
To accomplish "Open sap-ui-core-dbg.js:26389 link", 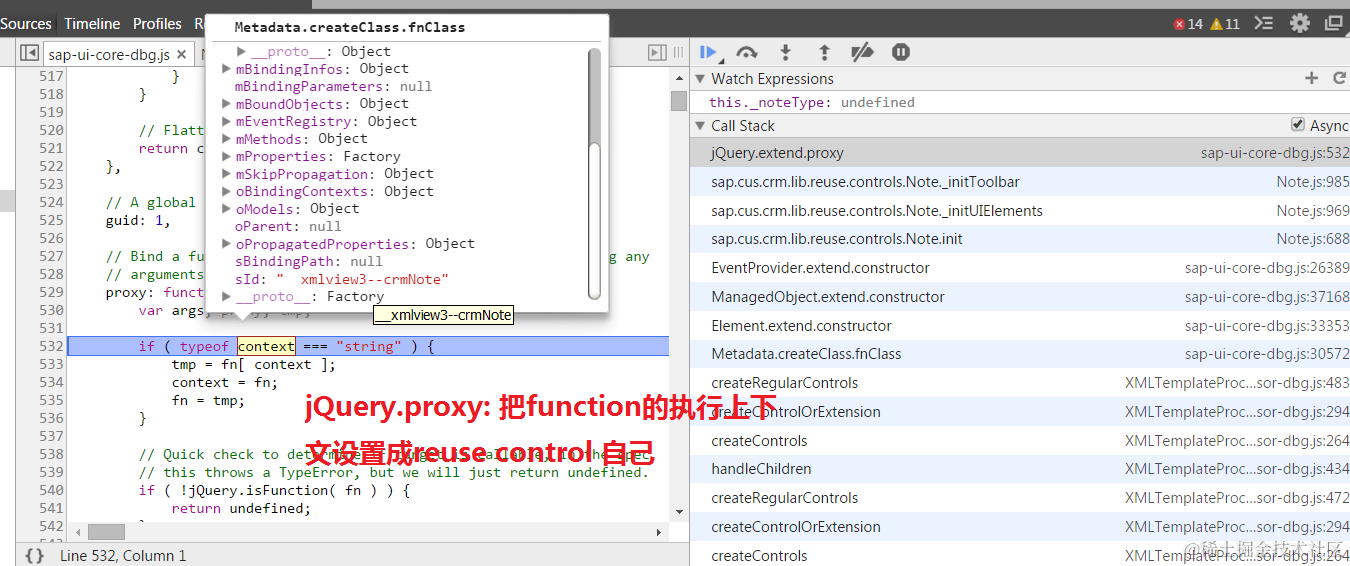I will [1267, 268].
